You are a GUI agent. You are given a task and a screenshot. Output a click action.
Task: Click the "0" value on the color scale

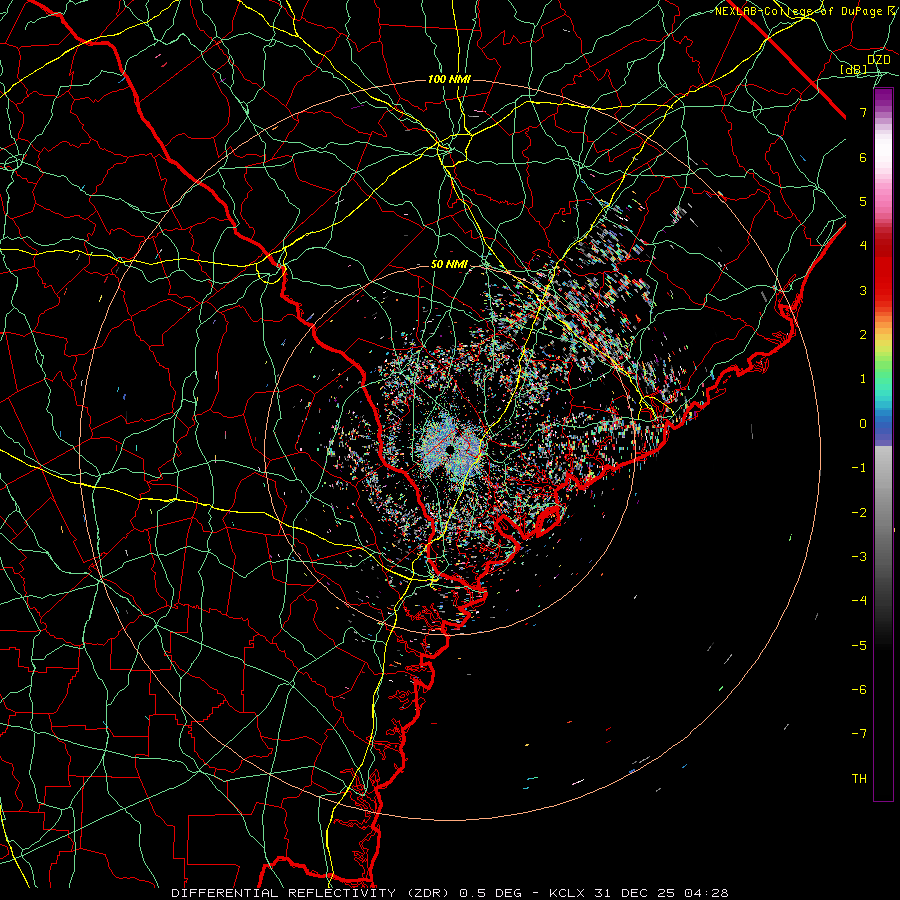pyautogui.click(x=863, y=424)
